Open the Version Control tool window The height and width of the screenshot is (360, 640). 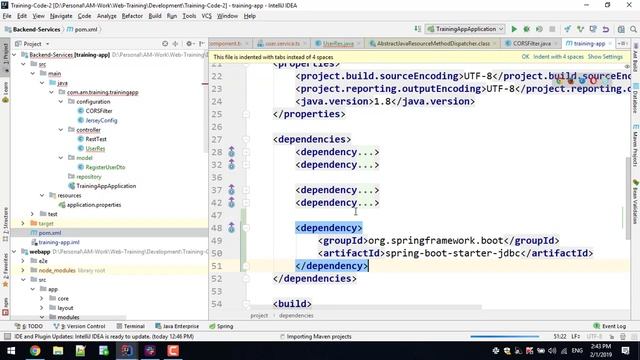pos(80,326)
